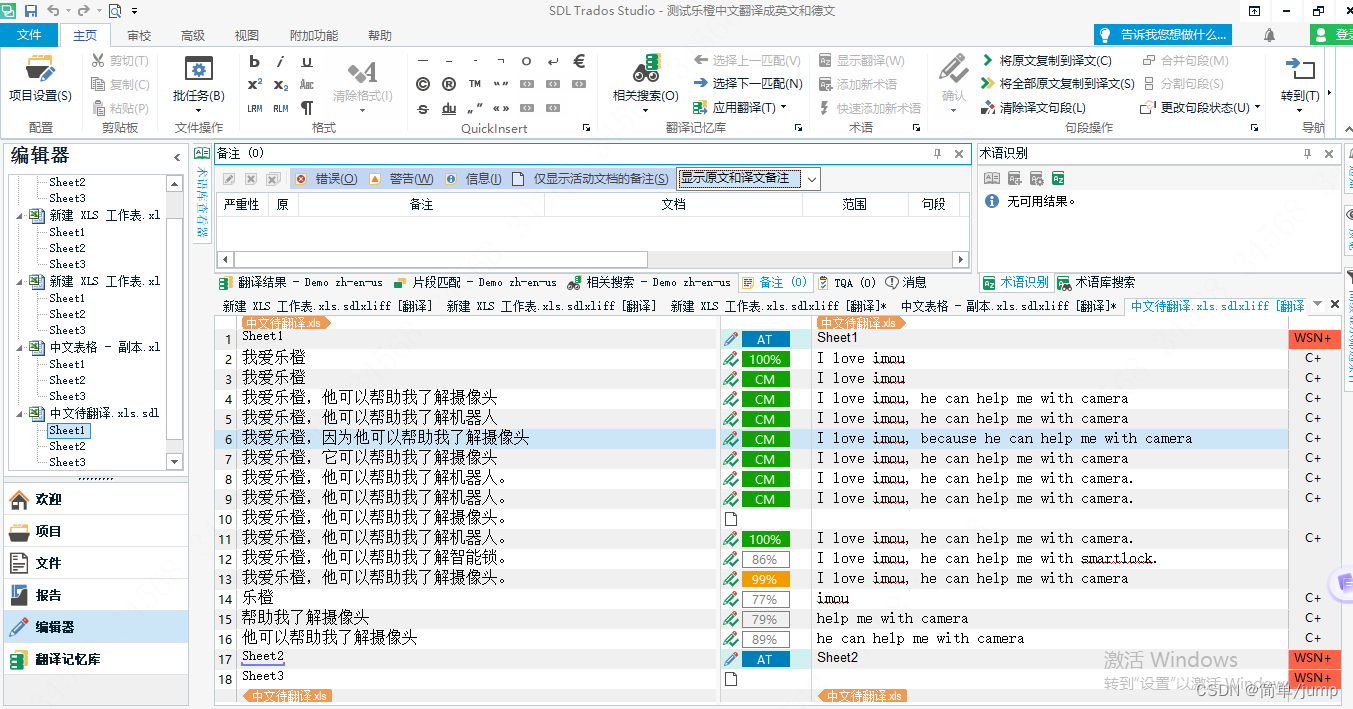This screenshot has width=1353, height=709.
Task: Apply superscript x² formatting
Action: [x=255, y=85]
